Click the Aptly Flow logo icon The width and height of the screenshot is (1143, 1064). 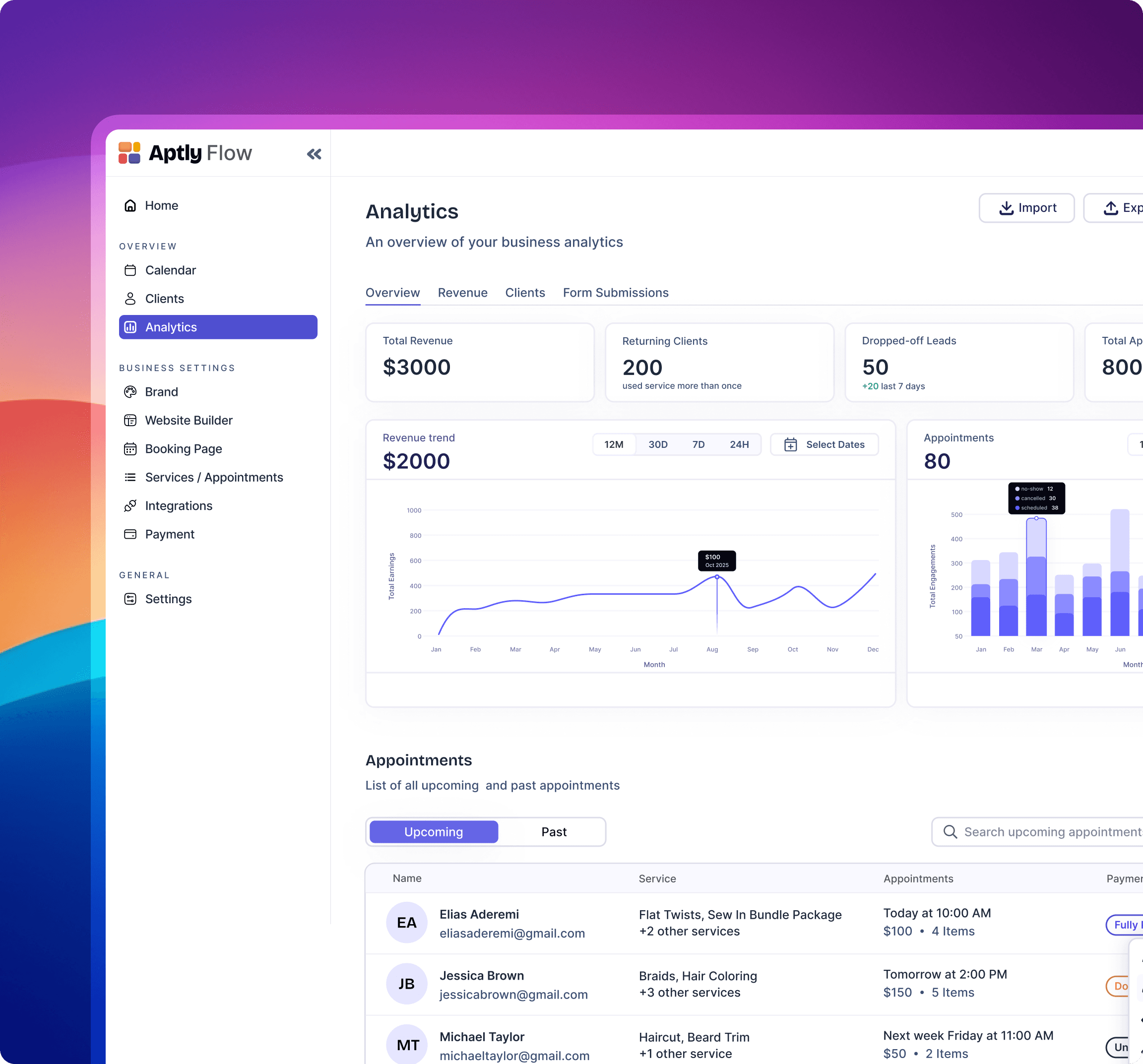point(129,153)
